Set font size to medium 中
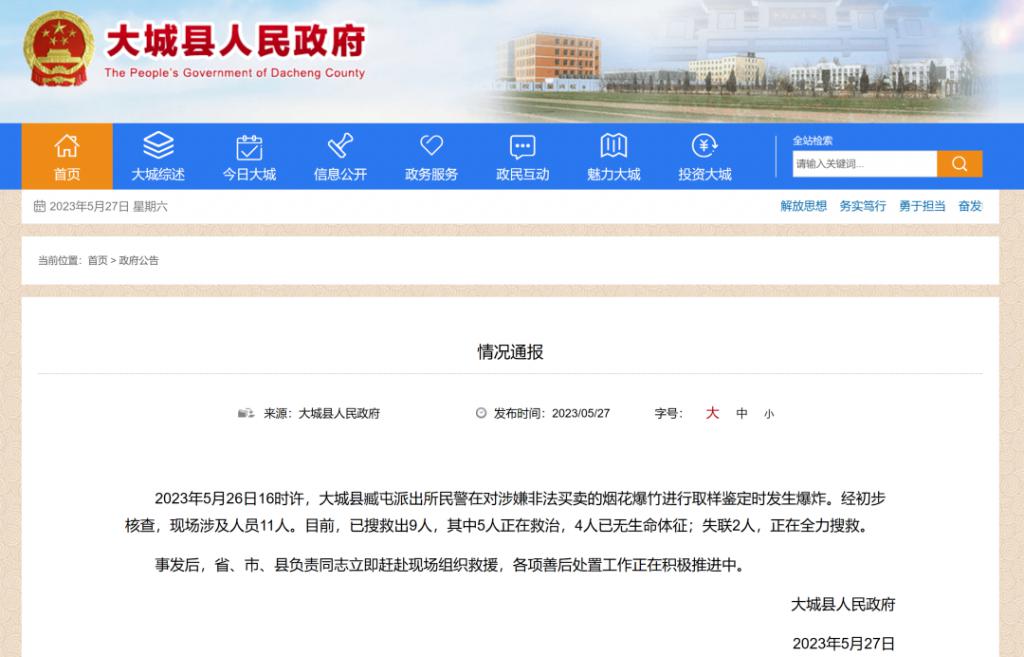The width and height of the screenshot is (1024, 657). [742, 413]
